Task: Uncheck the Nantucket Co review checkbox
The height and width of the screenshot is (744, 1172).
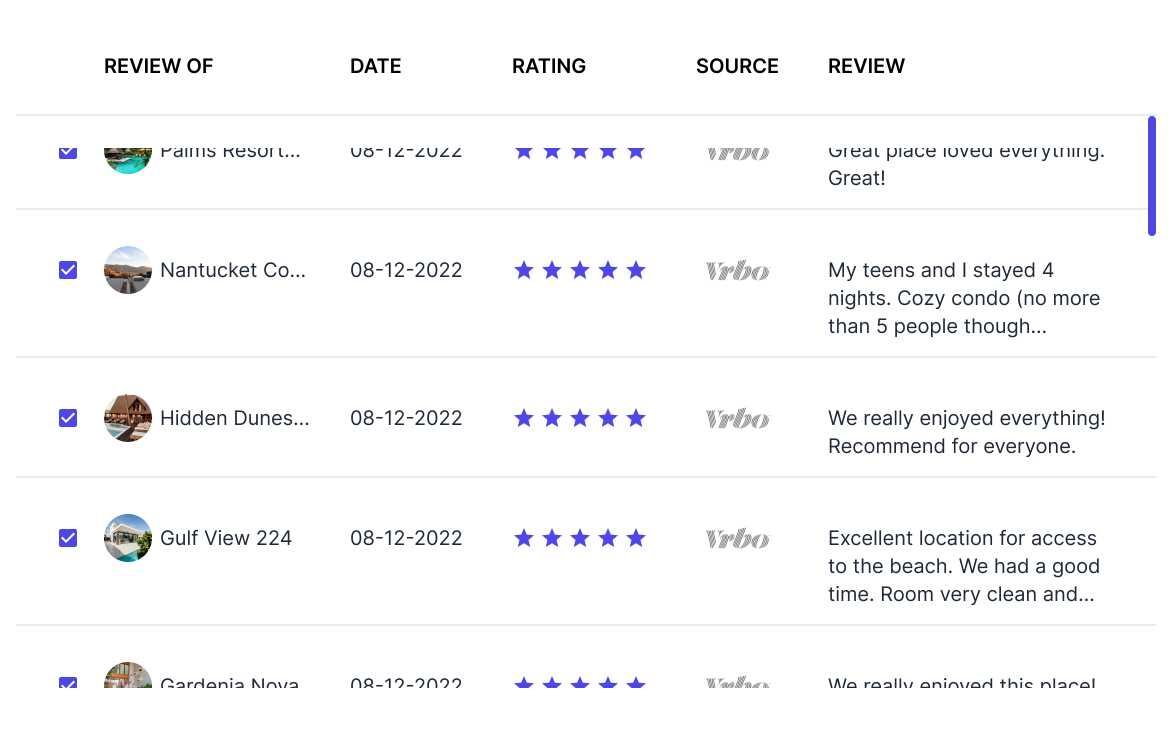Action: pyautogui.click(x=68, y=270)
